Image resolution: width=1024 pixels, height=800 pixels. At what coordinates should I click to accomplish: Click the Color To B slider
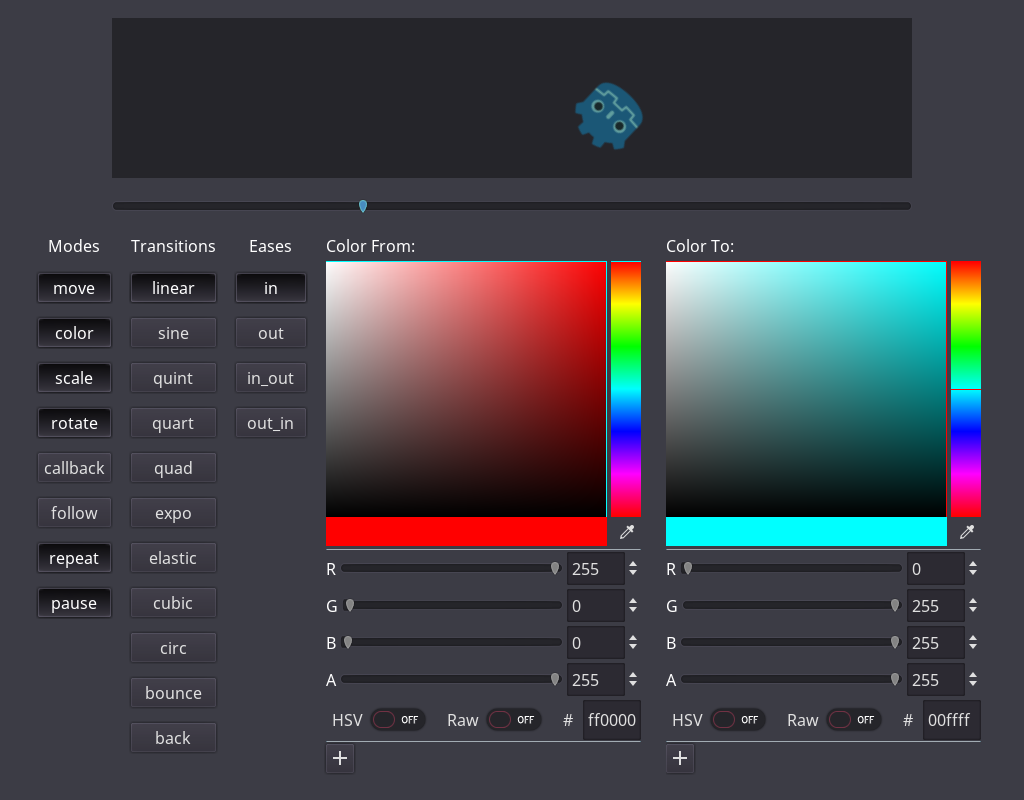[792, 643]
